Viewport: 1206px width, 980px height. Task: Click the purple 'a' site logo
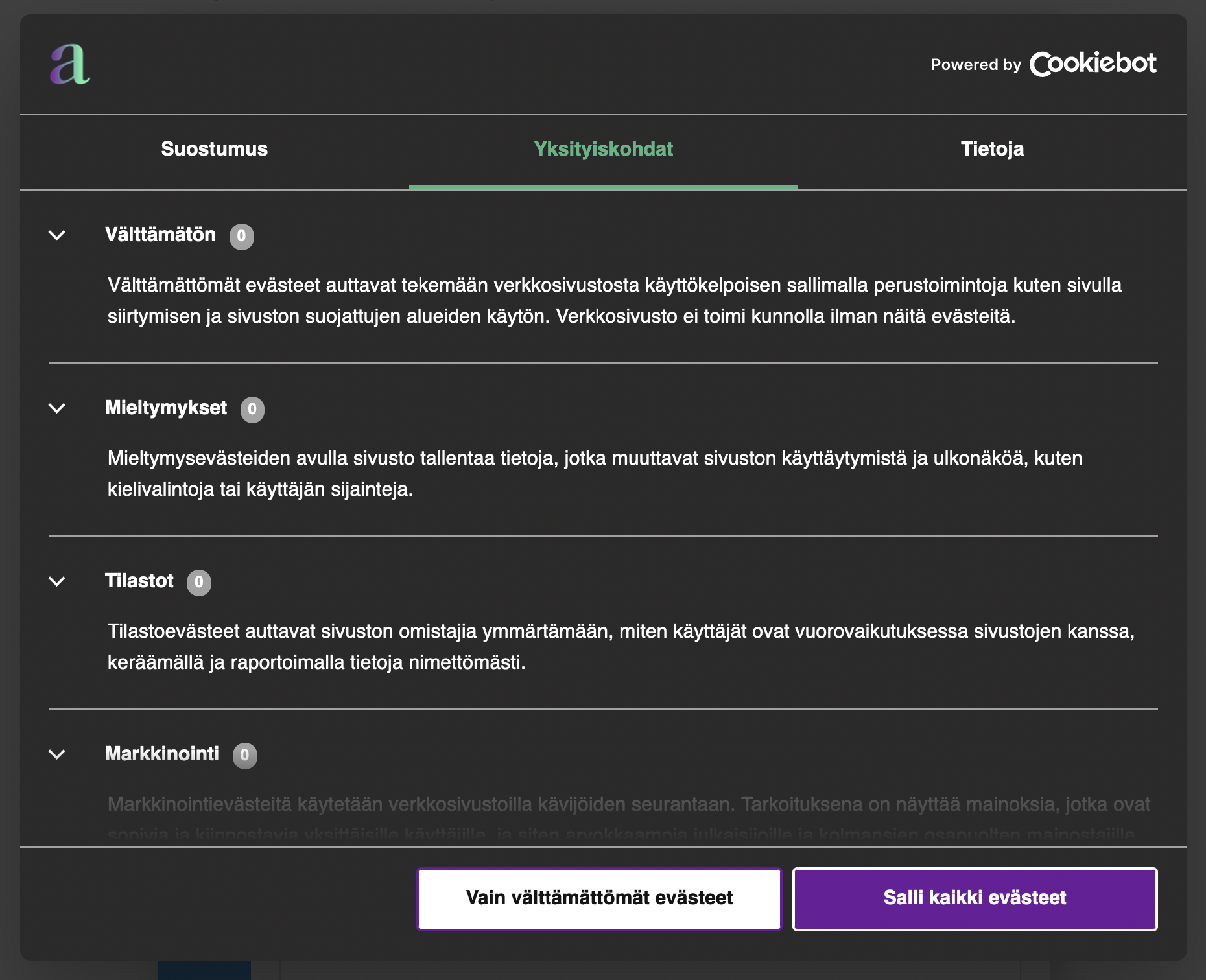[70, 65]
